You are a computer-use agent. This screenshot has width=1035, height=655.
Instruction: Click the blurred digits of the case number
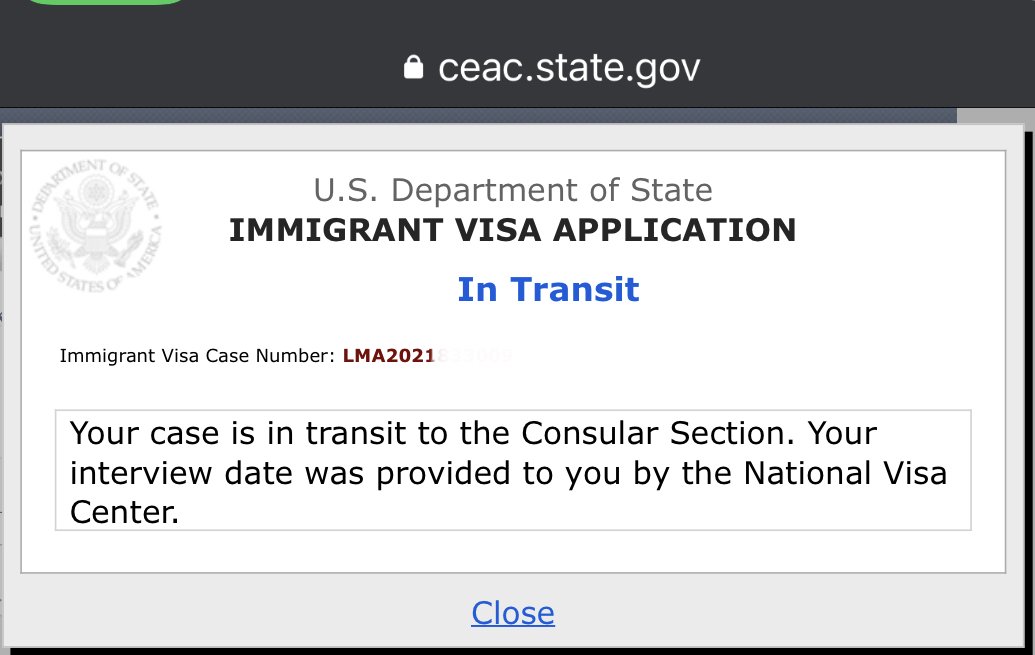tap(474, 356)
